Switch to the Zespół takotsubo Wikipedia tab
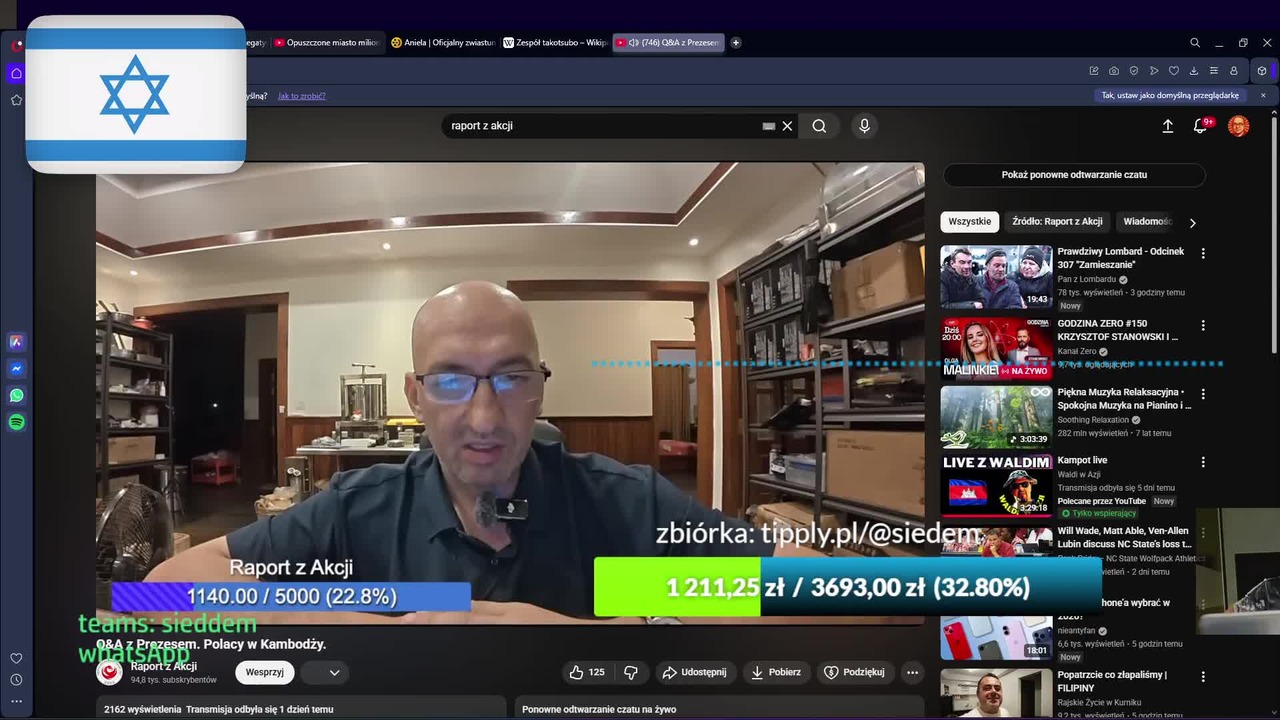Viewport: 1280px width, 720px height. point(555,43)
